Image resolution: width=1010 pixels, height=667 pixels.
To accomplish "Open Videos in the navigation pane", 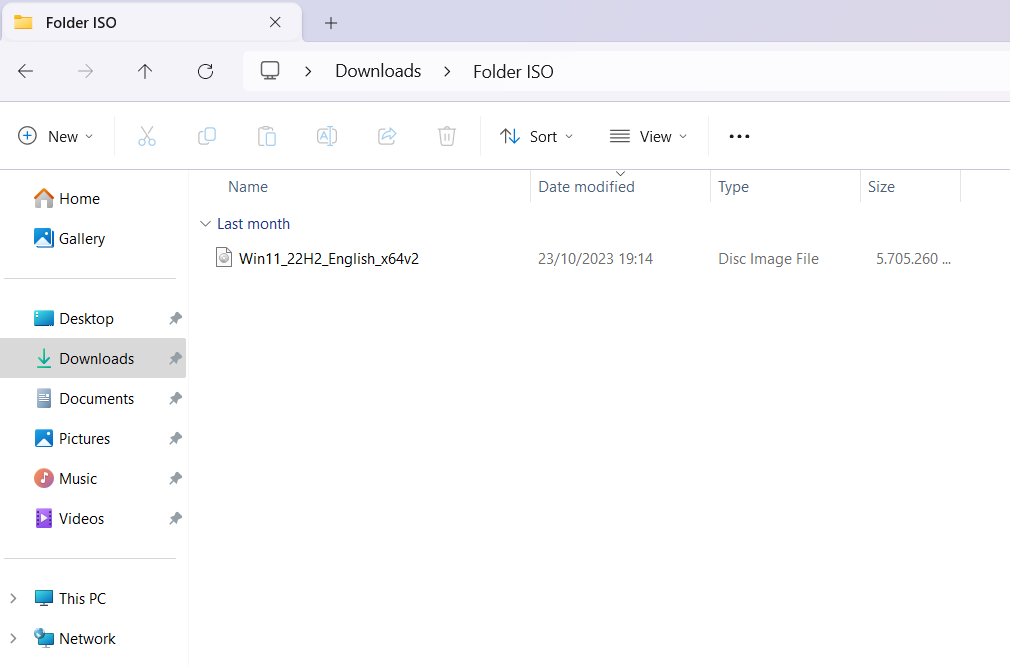I will tap(68, 518).
